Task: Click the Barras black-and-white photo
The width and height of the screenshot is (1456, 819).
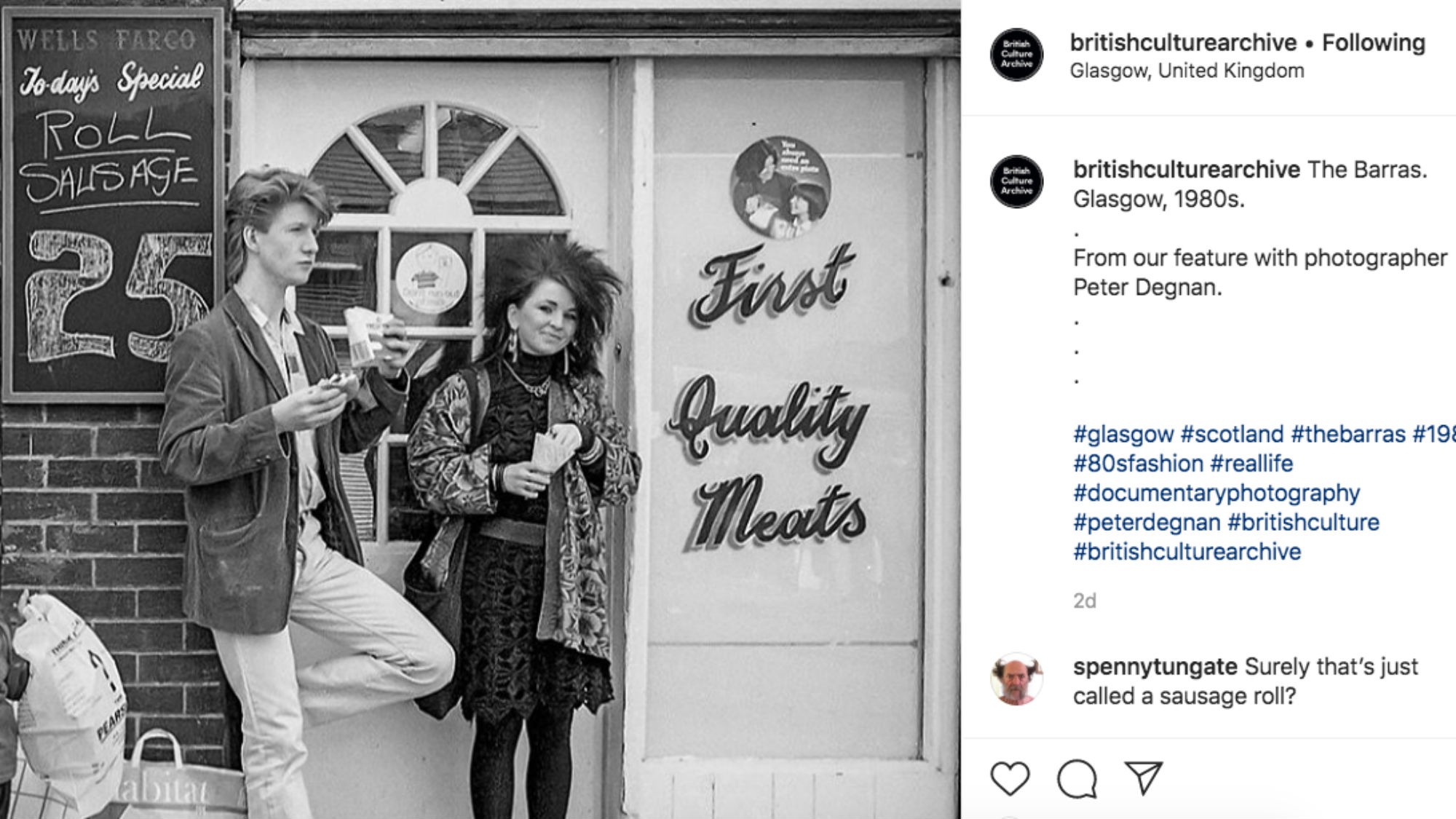Action: click(x=480, y=409)
